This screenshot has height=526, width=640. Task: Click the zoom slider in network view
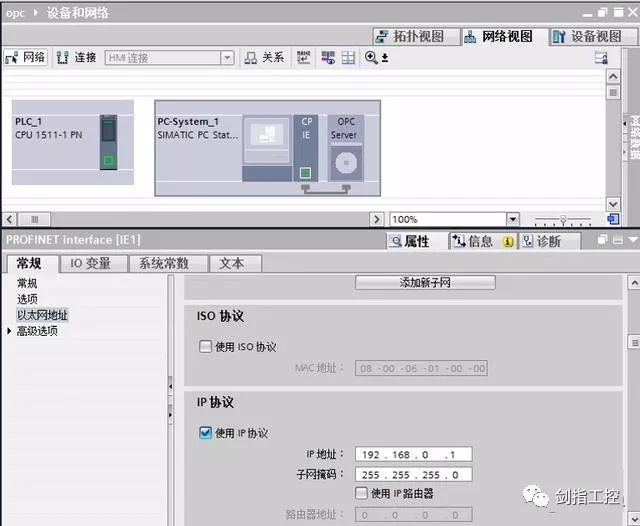pos(562,219)
